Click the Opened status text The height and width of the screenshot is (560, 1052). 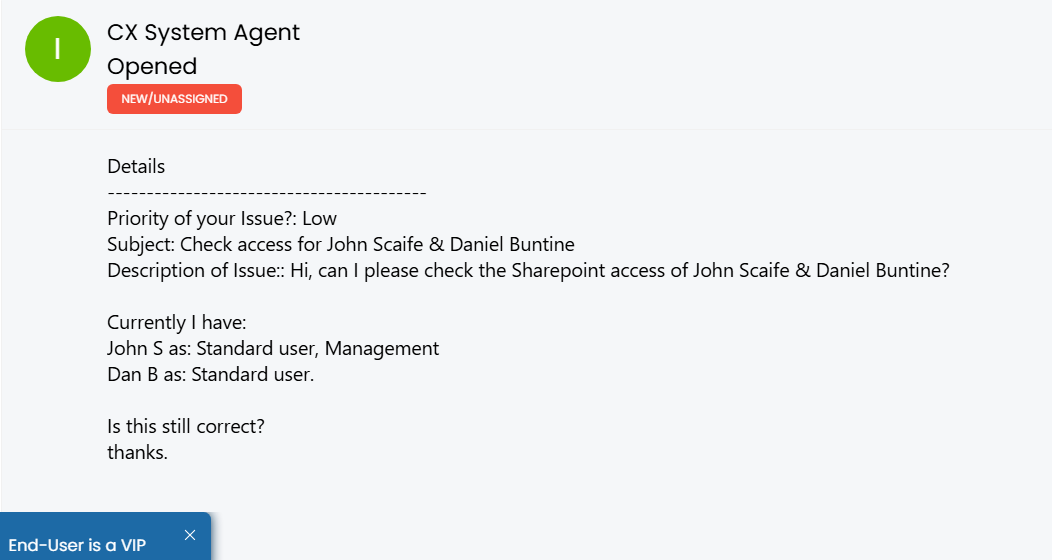152,66
